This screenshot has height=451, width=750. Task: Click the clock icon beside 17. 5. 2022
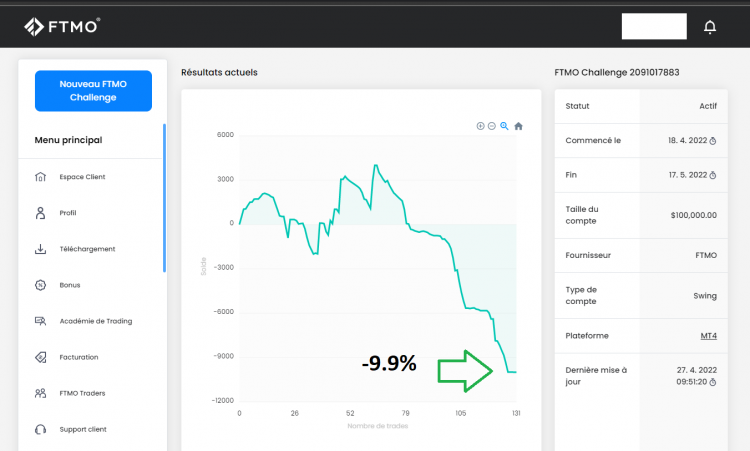713,176
